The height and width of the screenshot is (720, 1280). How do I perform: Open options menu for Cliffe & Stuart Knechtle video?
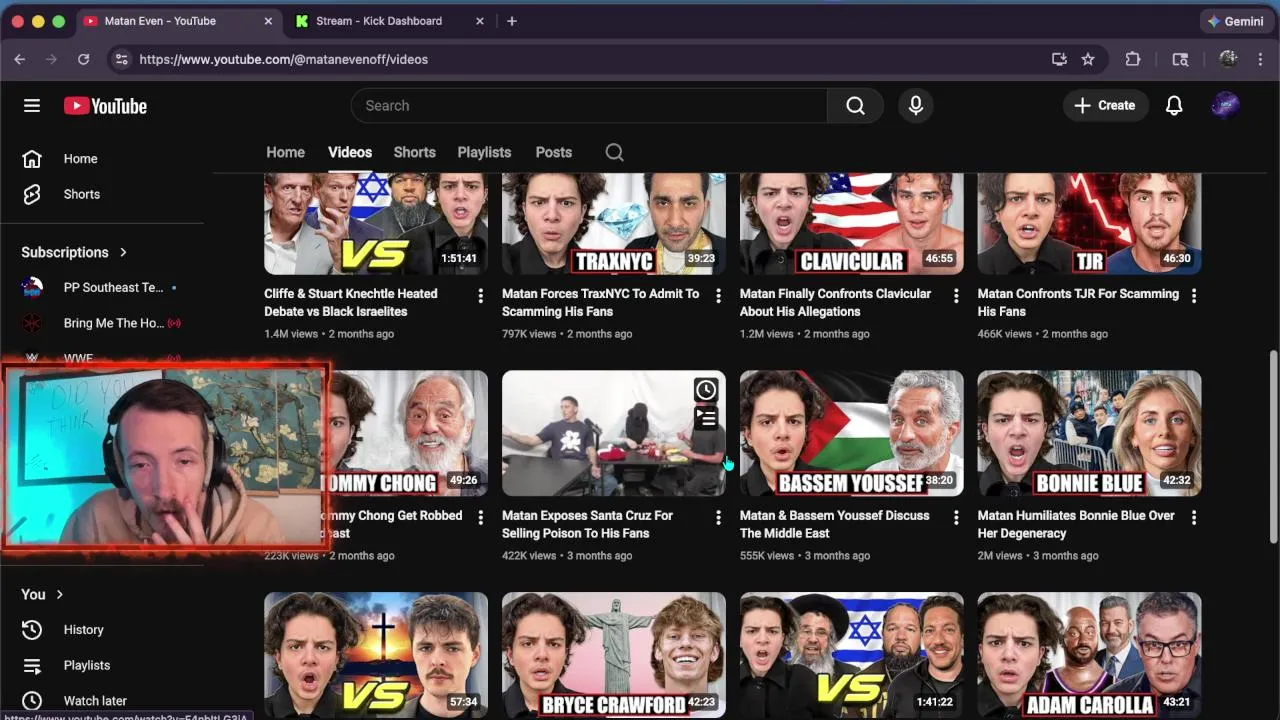click(x=480, y=296)
